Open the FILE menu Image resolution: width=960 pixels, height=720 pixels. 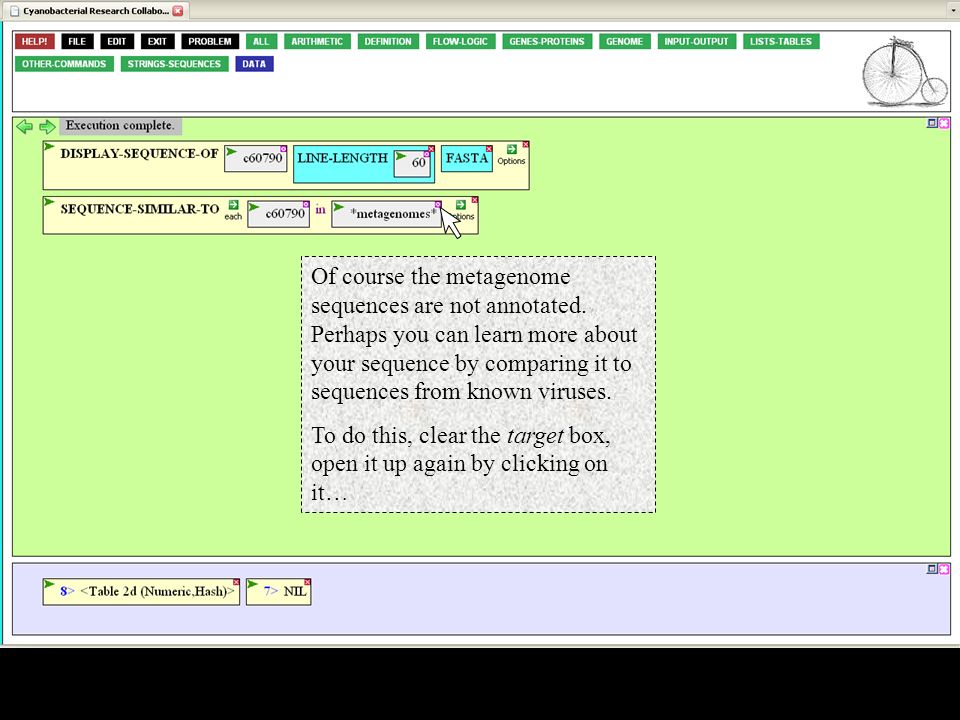(77, 42)
